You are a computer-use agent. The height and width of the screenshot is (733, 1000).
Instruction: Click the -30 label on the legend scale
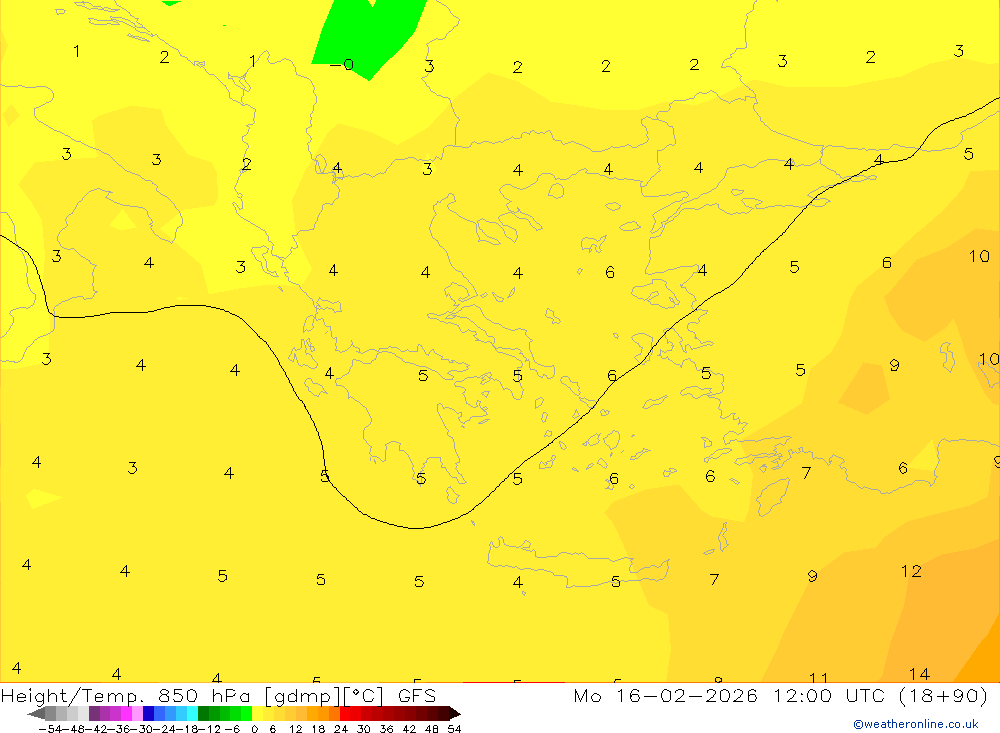coord(144,729)
